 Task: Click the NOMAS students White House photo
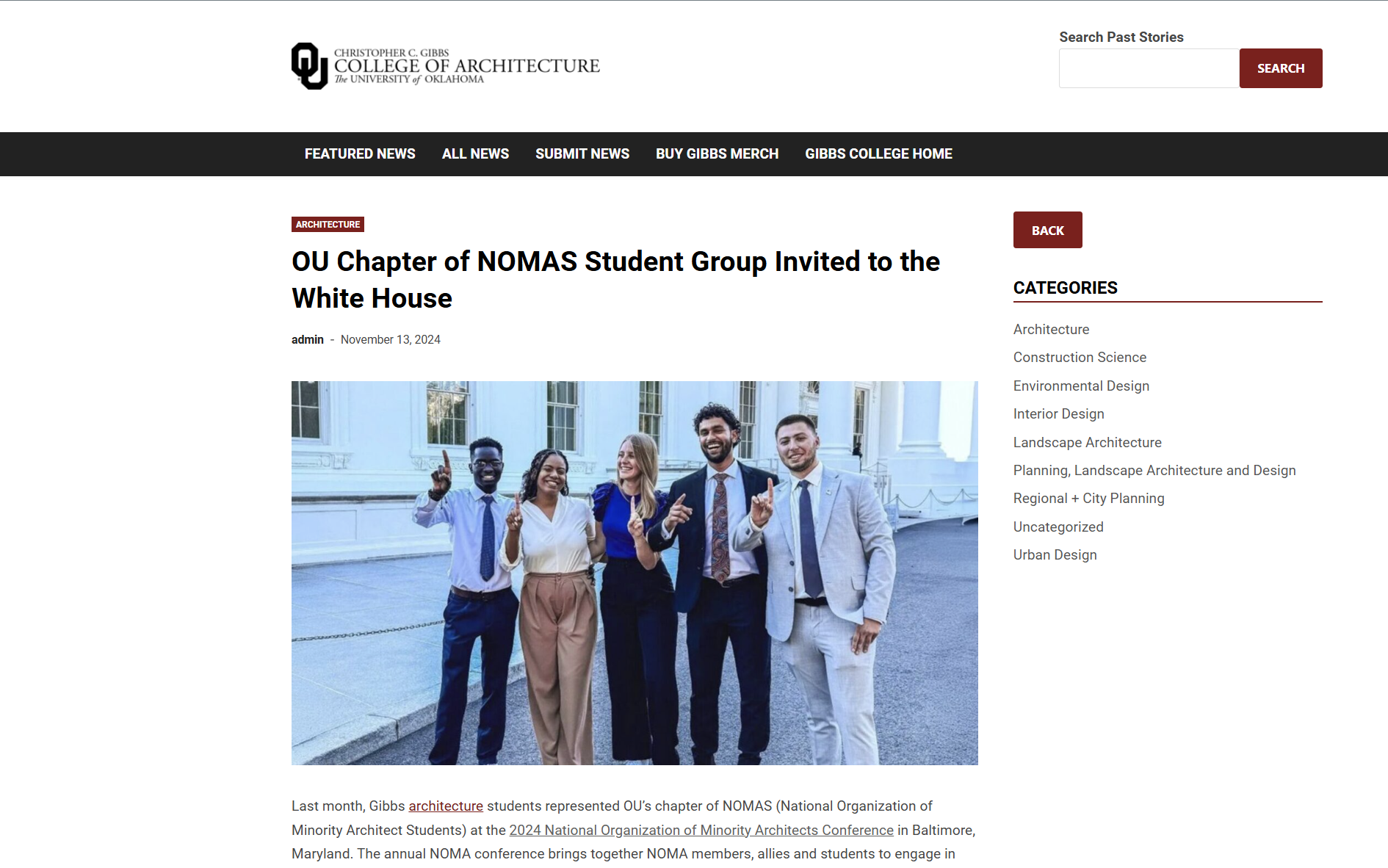coord(635,573)
